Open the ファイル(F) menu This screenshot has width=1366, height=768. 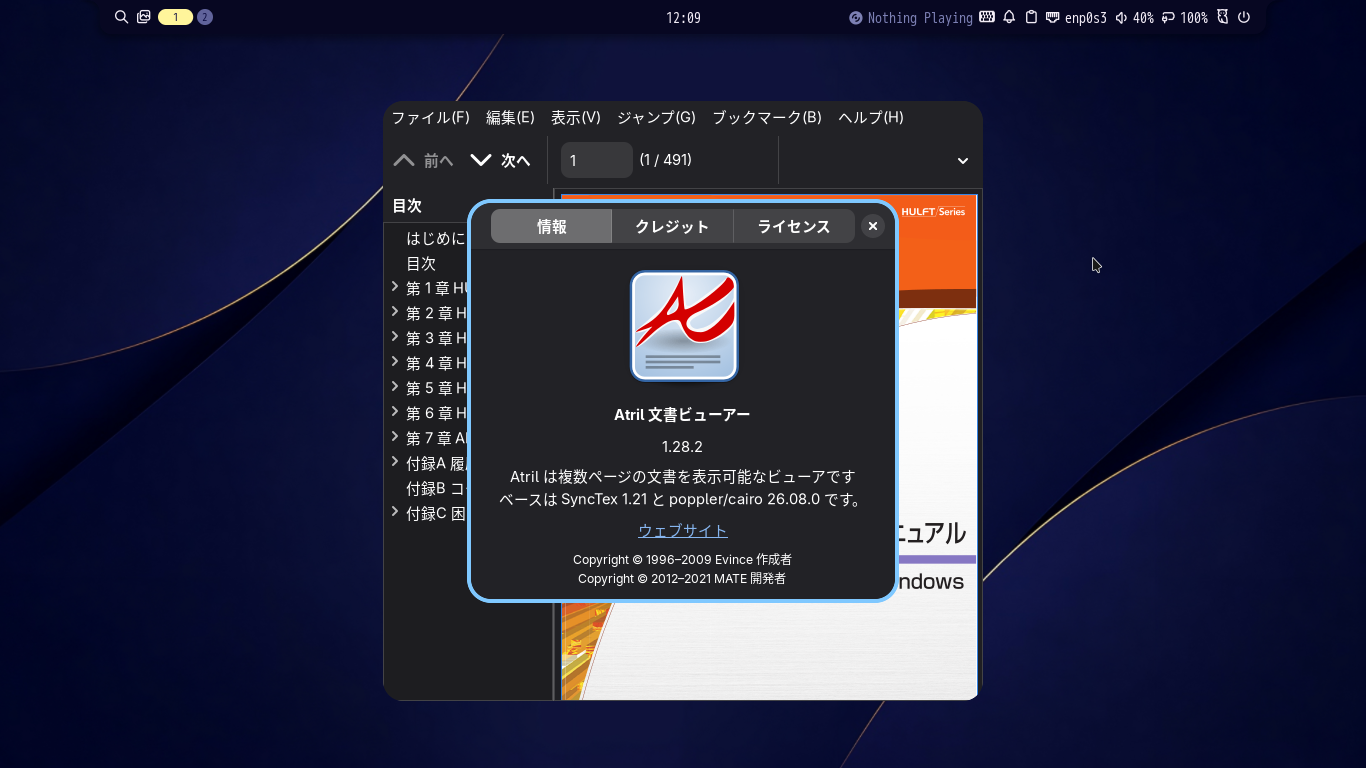pyautogui.click(x=430, y=117)
